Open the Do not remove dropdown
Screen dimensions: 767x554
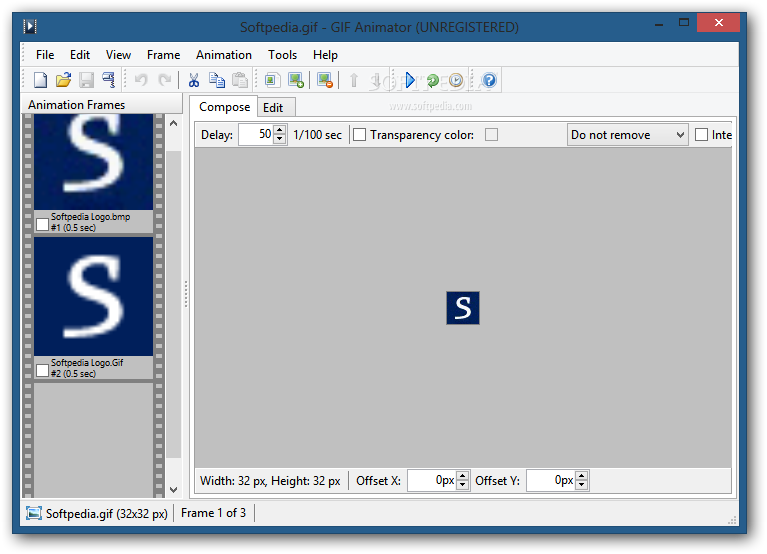coord(628,134)
